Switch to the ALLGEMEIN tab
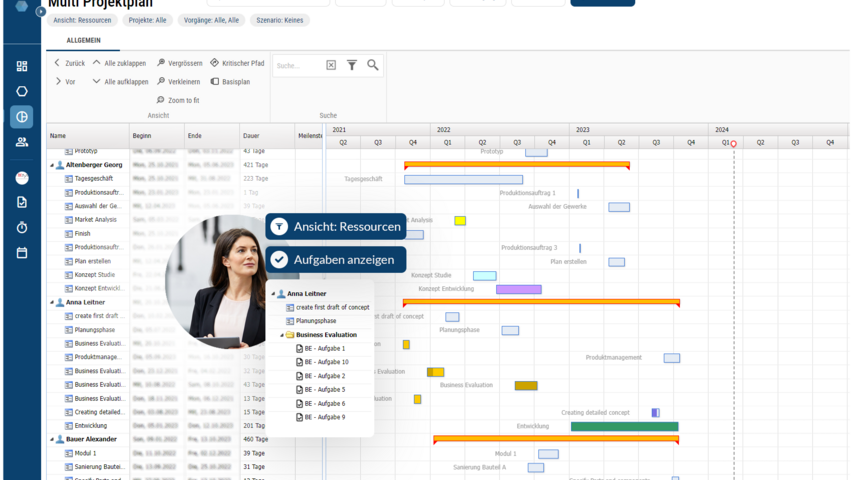 [x=83, y=40]
